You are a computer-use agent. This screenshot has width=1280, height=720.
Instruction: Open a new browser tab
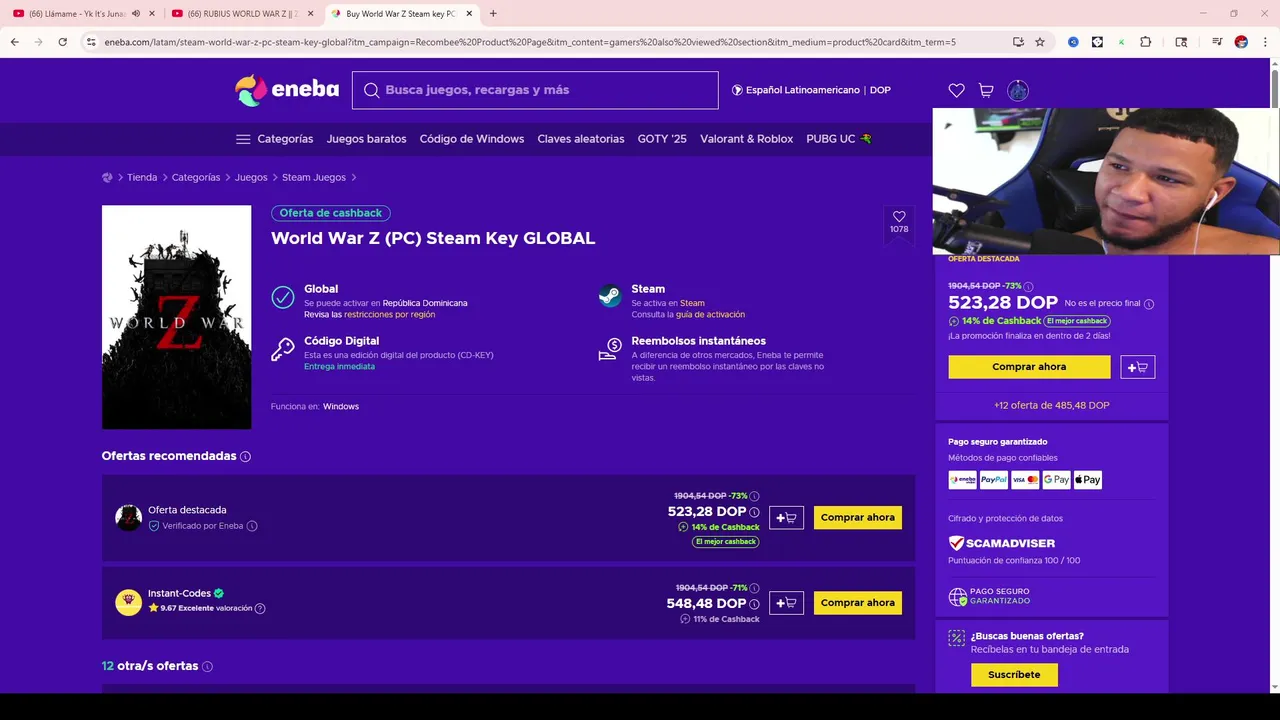493,14
